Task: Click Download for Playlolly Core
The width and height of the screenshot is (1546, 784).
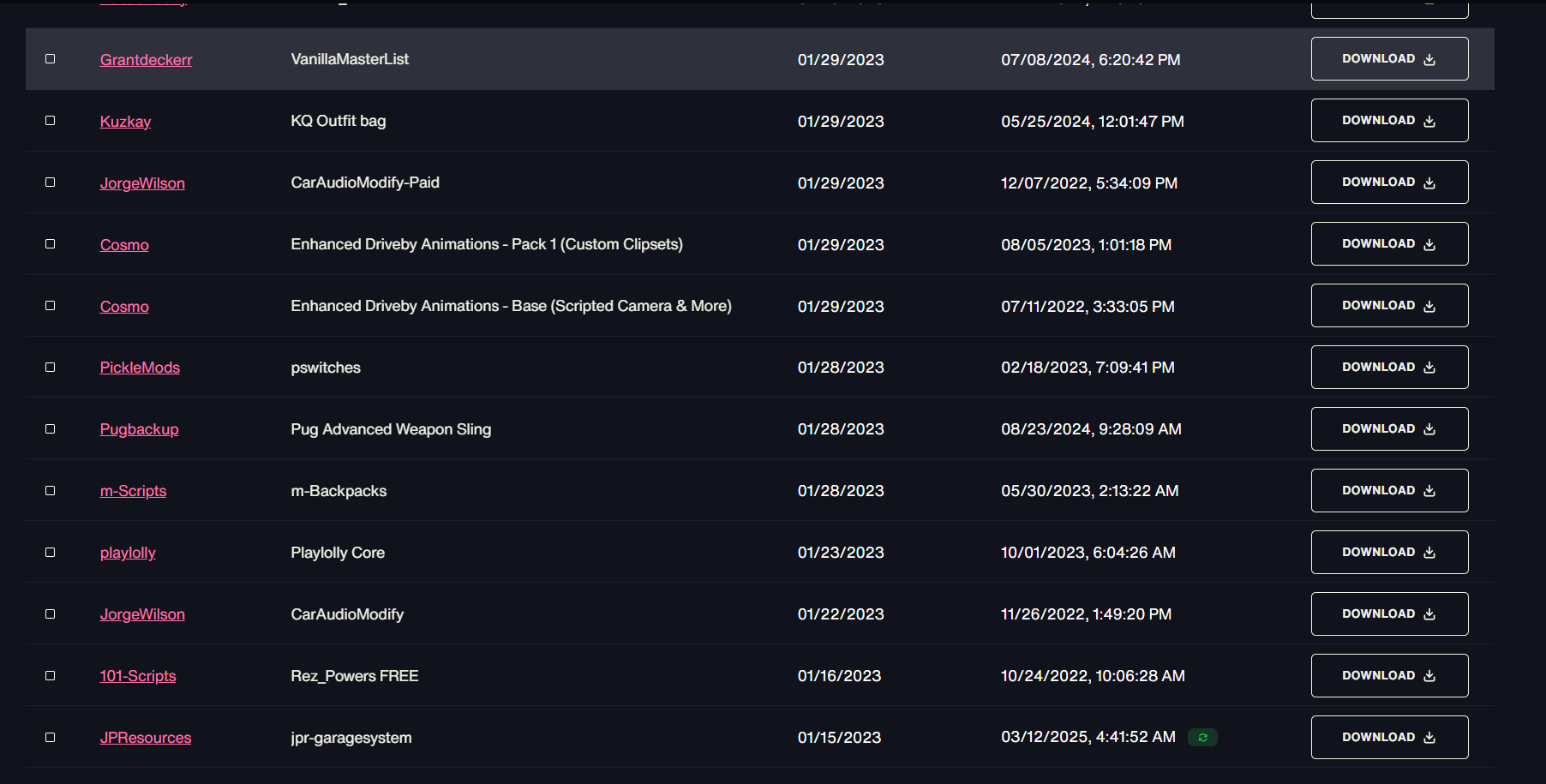Action: tap(1389, 553)
